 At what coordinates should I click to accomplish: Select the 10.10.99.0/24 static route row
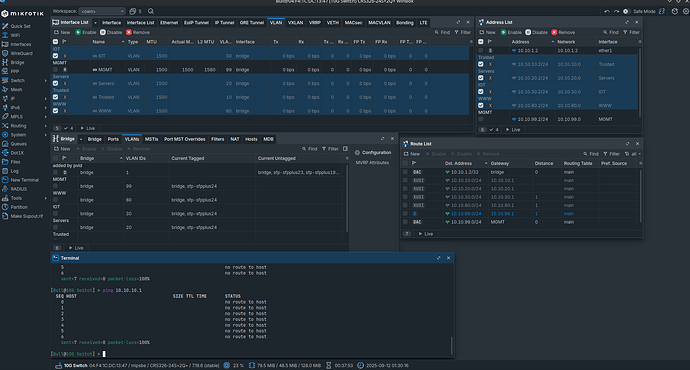pos(521,213)
